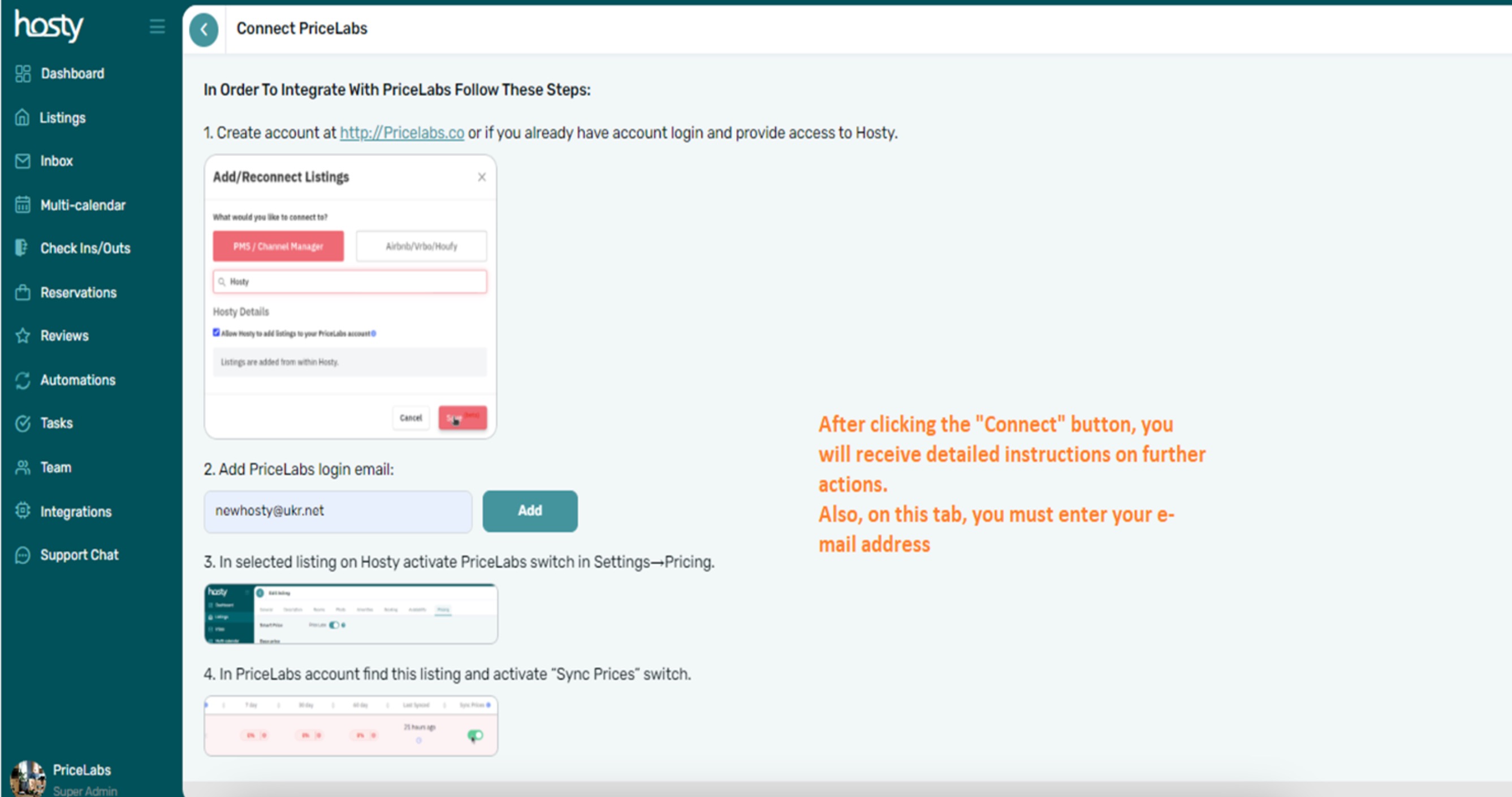The height and width of the screenshot is (797, 1512).
Task: Open the Add/Reconnect Listings screenshot
Action: 351,296
